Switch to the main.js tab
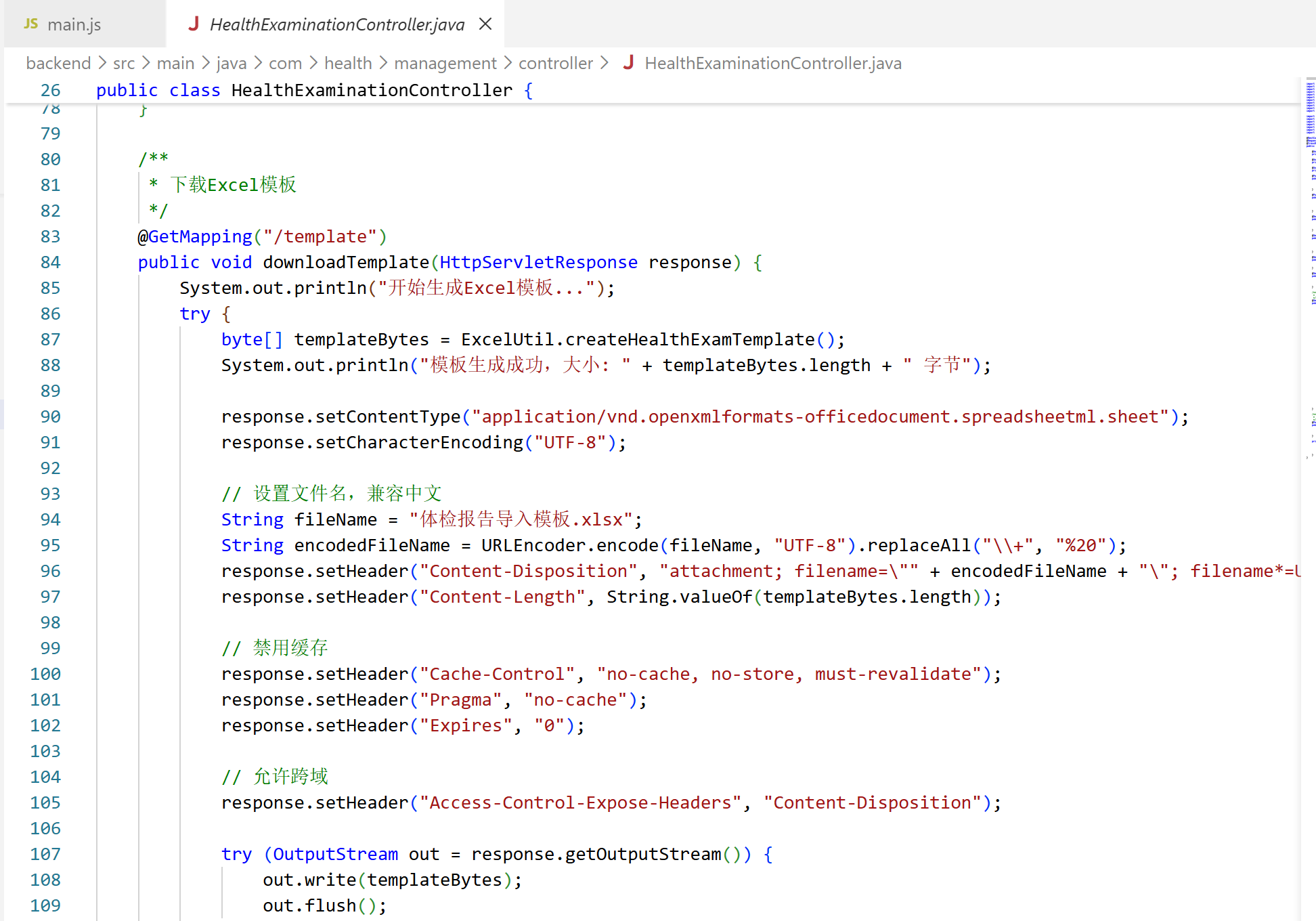 [73, 25]
